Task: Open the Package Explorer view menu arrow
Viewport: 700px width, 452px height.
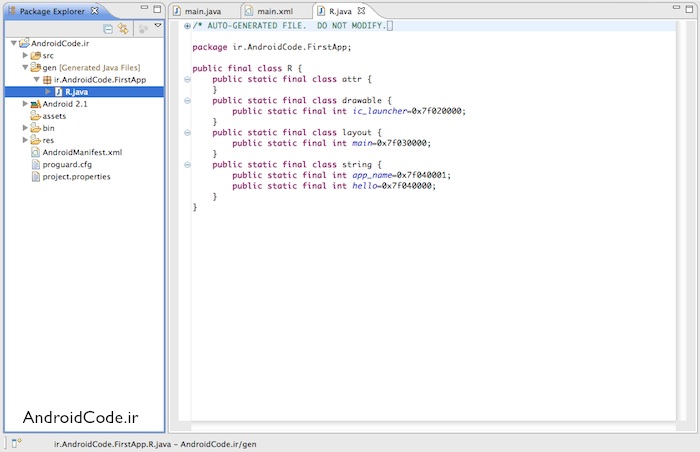Action: coord(157,26)
